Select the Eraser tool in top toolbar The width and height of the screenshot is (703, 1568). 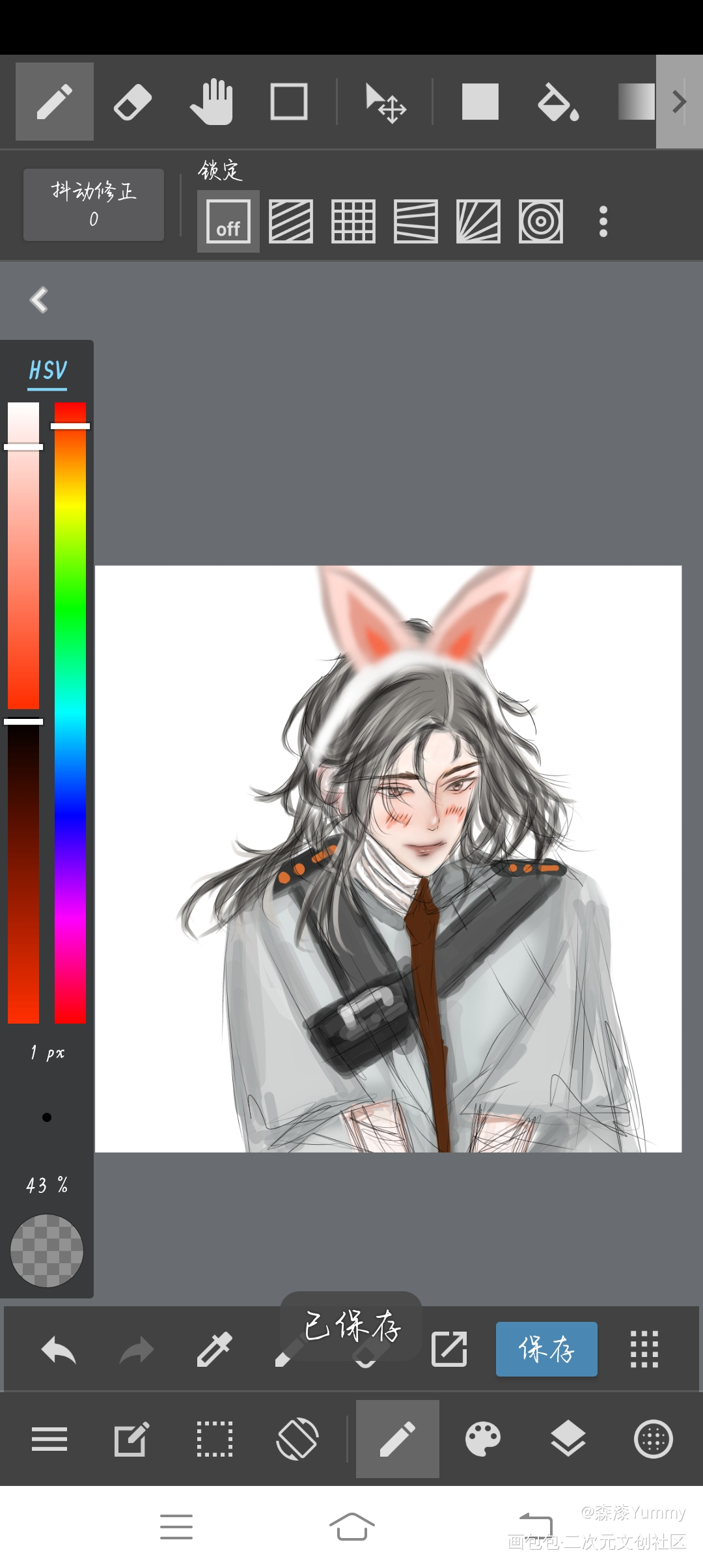133,102
